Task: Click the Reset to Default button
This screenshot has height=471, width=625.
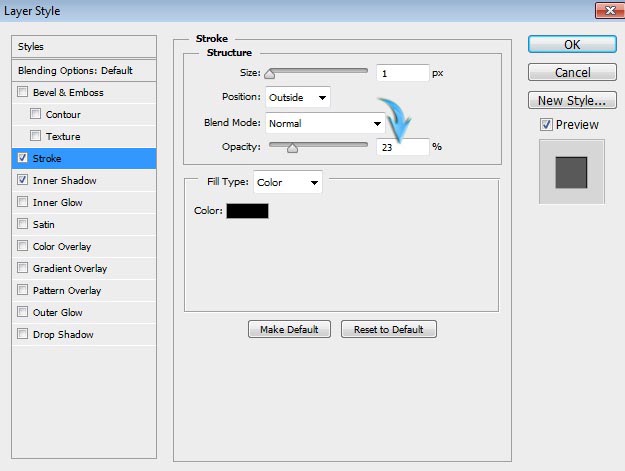Action: click(389, 330)
